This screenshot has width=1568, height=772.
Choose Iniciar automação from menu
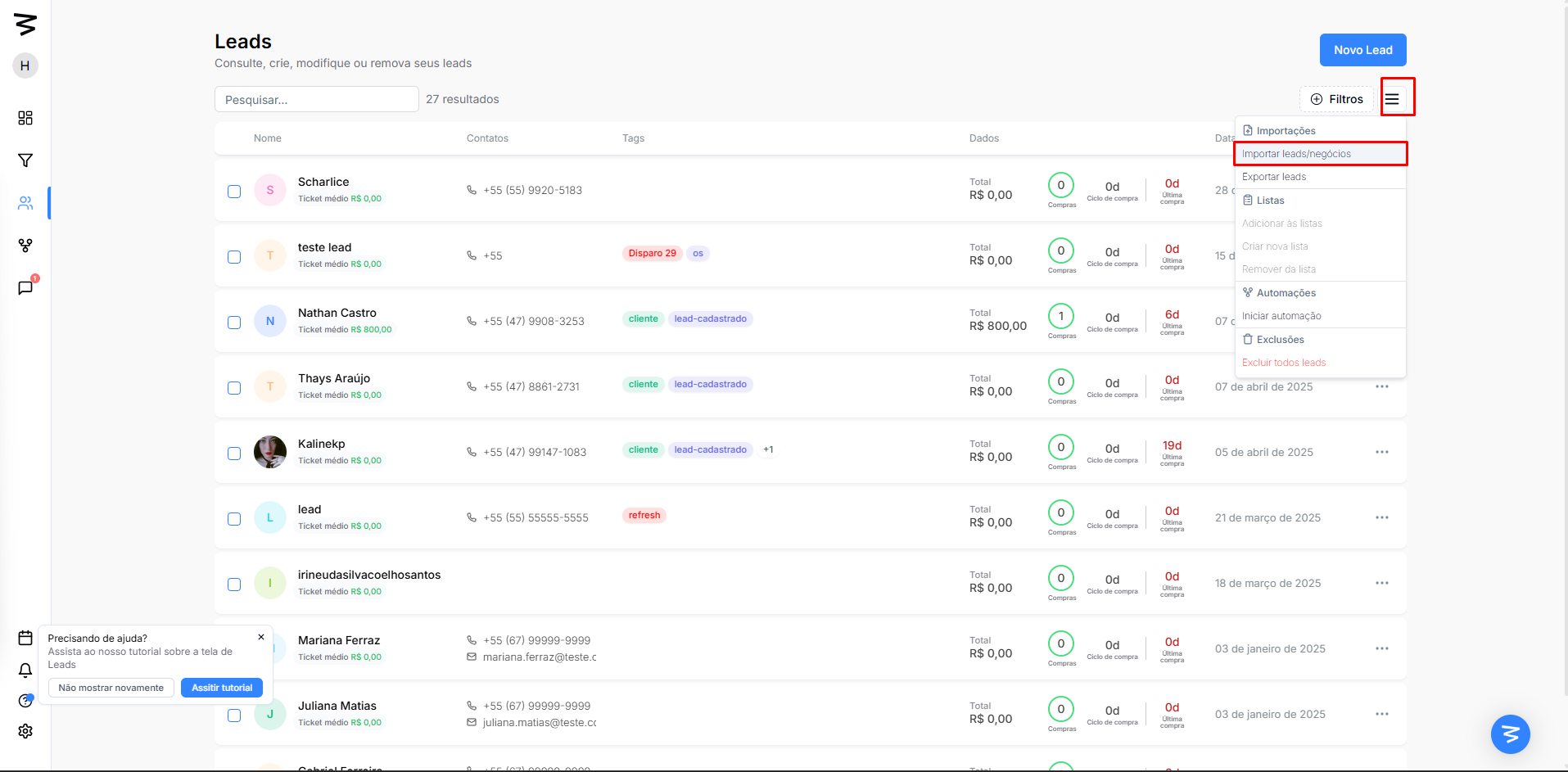click(x=1320, y=316)
